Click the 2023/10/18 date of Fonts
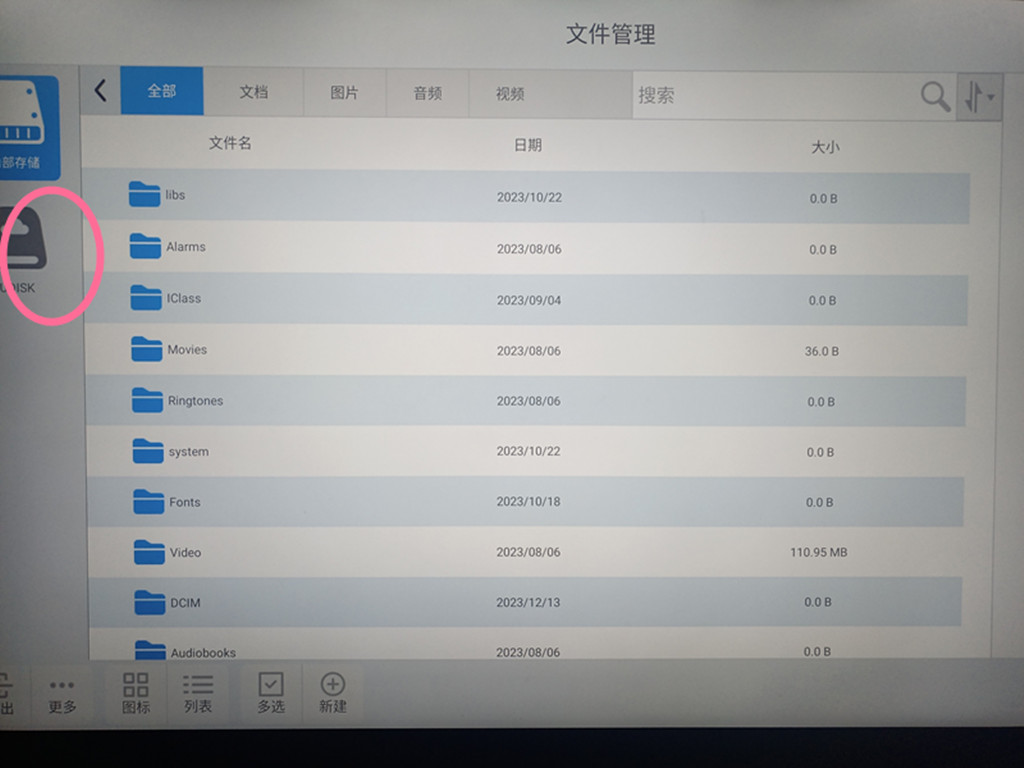Screen dimensions: 1024x768 528,502
